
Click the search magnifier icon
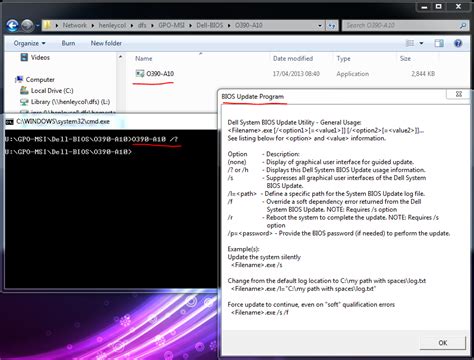pyautogui.click(x=463, y=25)
